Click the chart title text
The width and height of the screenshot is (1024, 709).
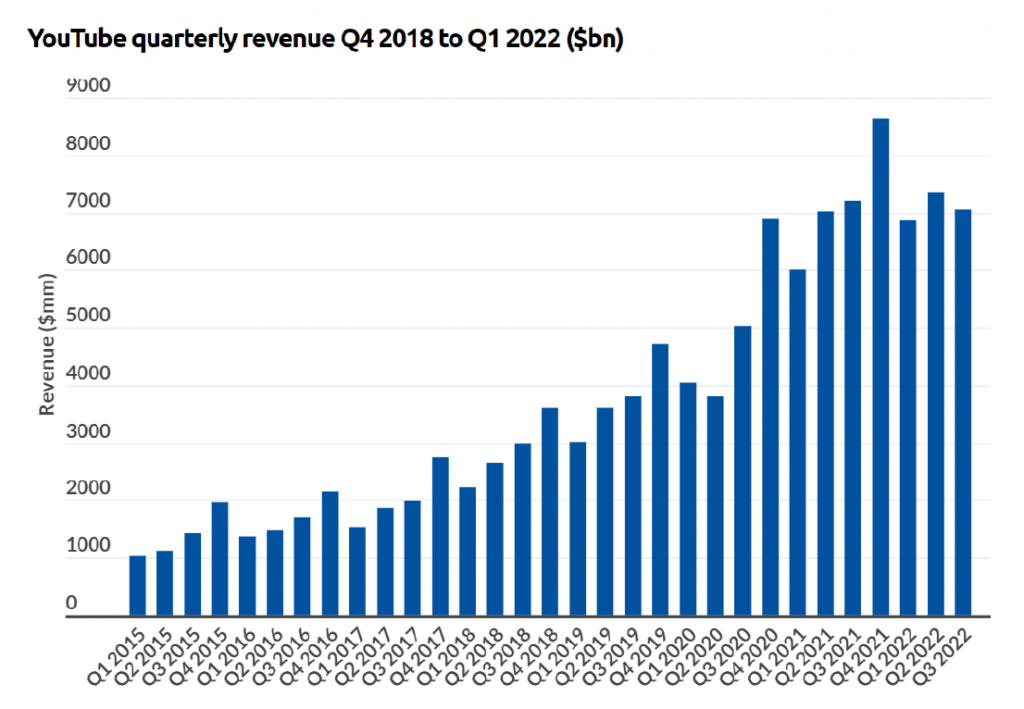coord(325,40)
